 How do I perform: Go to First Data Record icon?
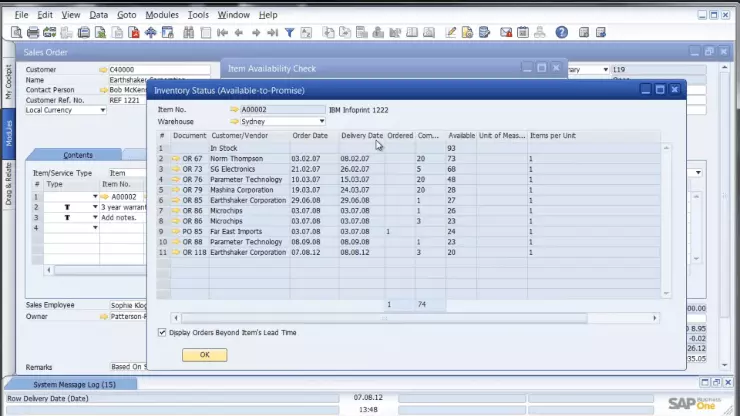[x=222, y=33]
